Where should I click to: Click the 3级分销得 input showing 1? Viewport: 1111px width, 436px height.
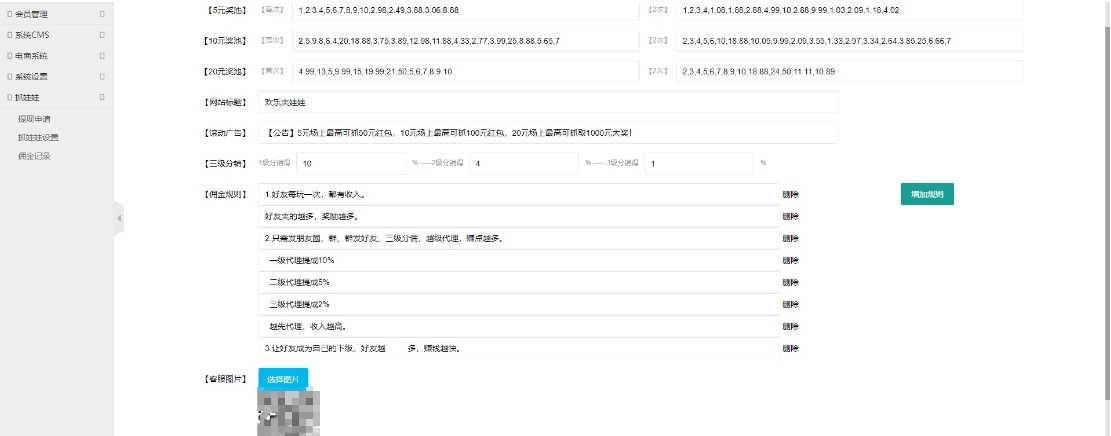(x=698, y=163)
